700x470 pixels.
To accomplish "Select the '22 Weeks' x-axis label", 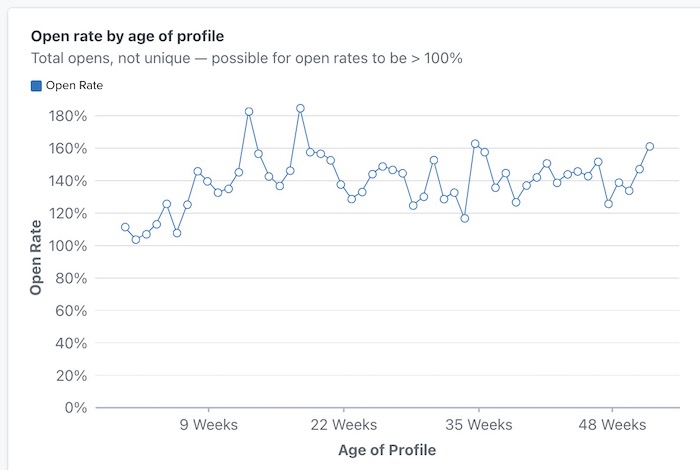I will [343, 425].
